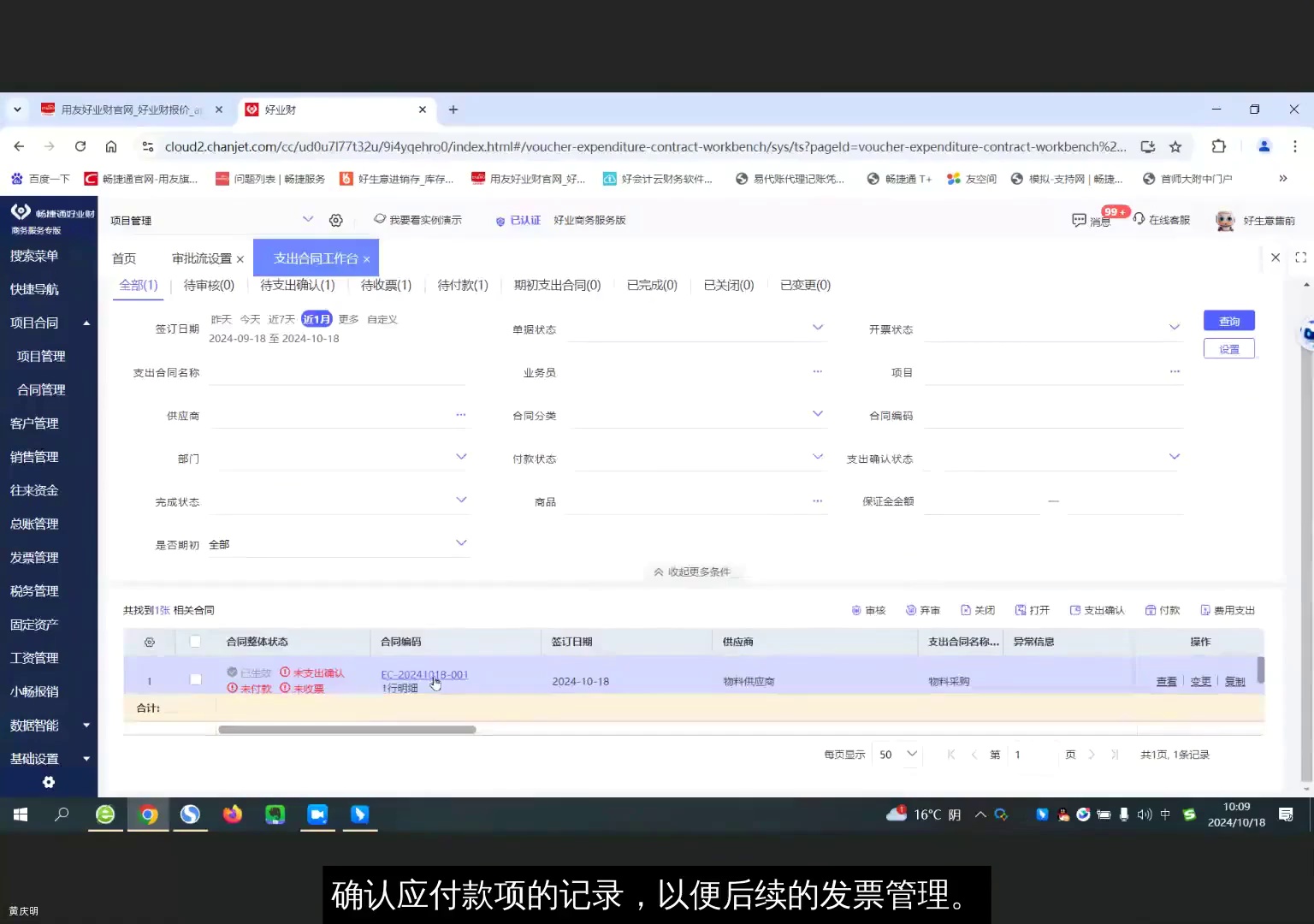The image size is (1314, 924).
Task: Select the 近1月 date filter option
Action: [316, 318]
